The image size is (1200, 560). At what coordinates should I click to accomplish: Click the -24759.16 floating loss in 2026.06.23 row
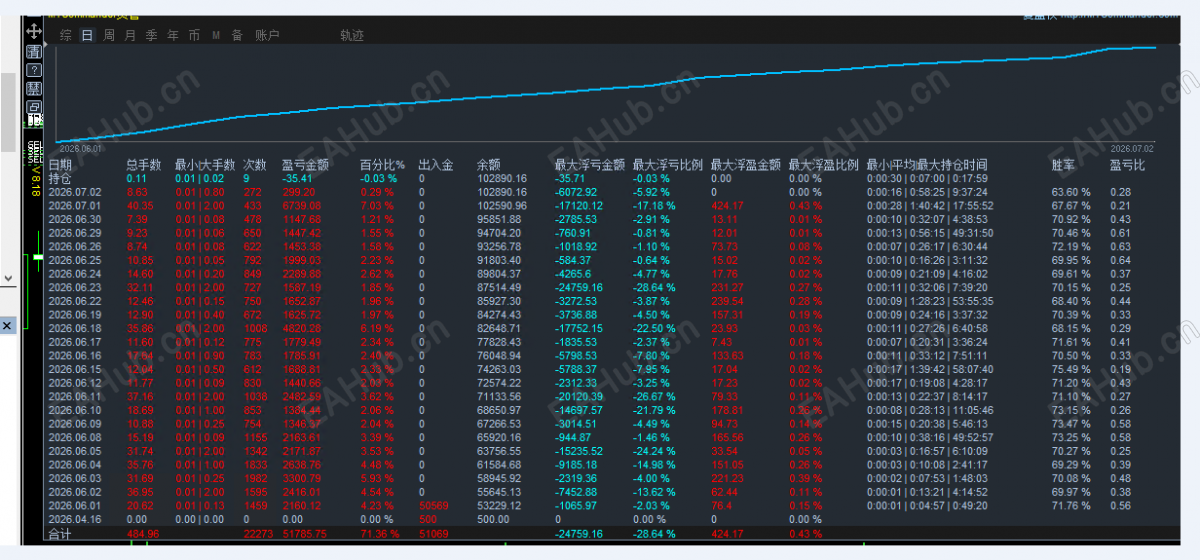[579, 287]
